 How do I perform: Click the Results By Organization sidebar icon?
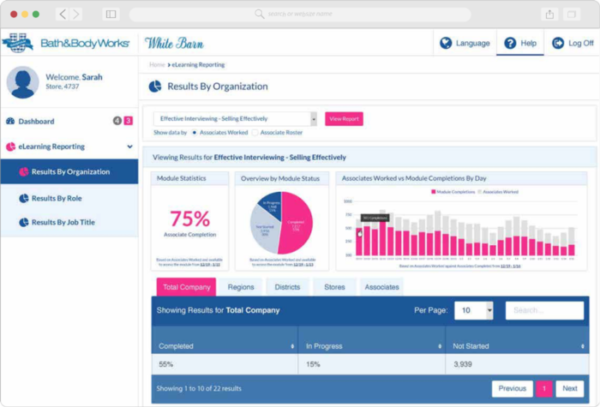(x=24, y=172)
